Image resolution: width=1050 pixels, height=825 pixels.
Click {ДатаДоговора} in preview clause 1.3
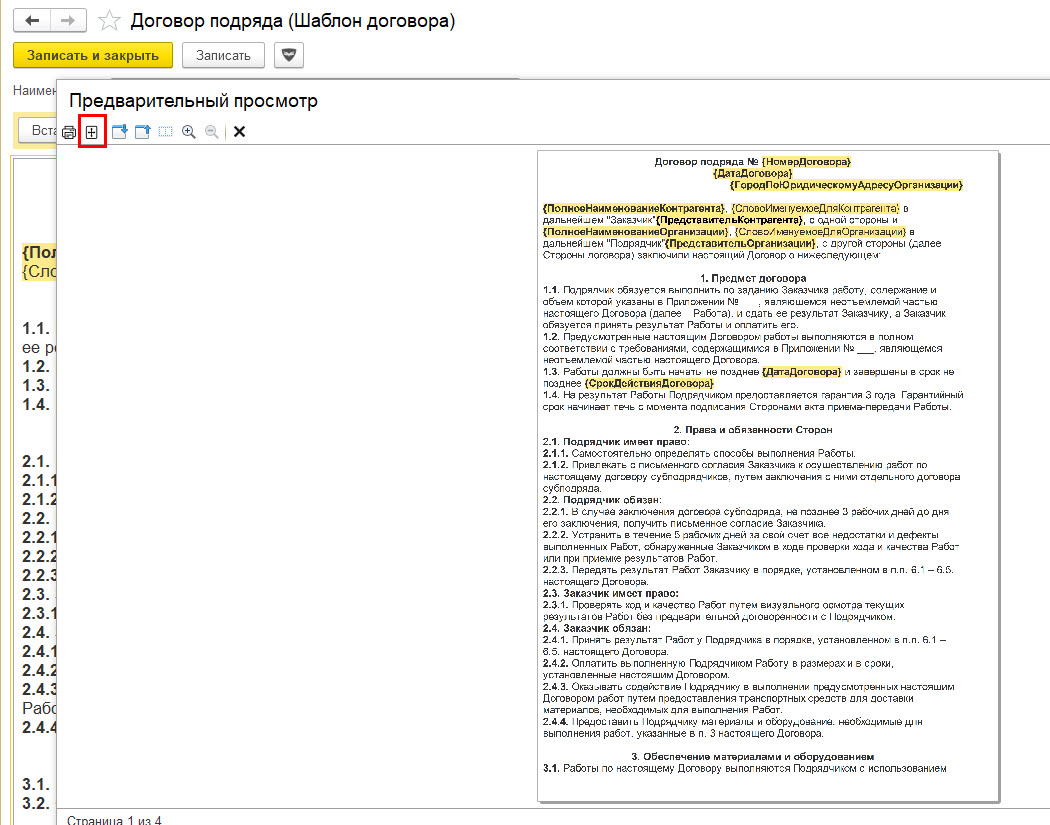(x=801, y=372)
